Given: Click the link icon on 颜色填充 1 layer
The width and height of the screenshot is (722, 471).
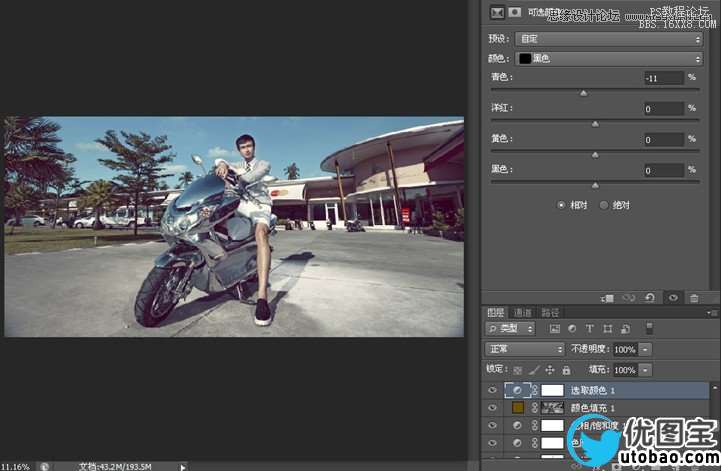Looking at the screenshot, I should [535, 408].
